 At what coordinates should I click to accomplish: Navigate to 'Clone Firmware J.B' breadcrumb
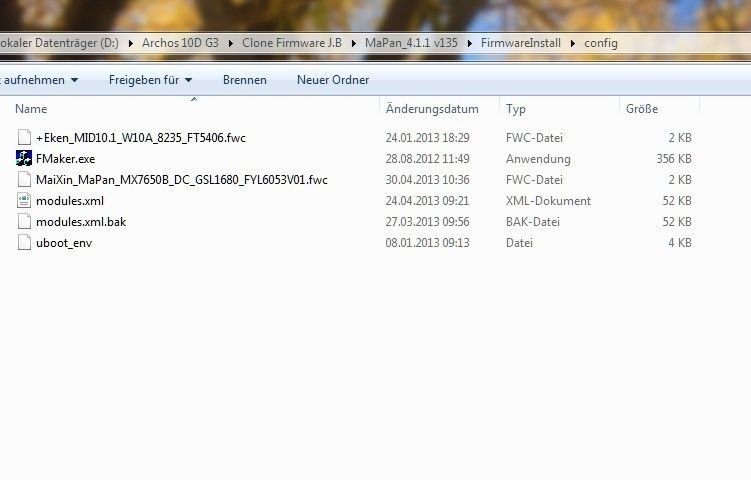coord(292,43)
